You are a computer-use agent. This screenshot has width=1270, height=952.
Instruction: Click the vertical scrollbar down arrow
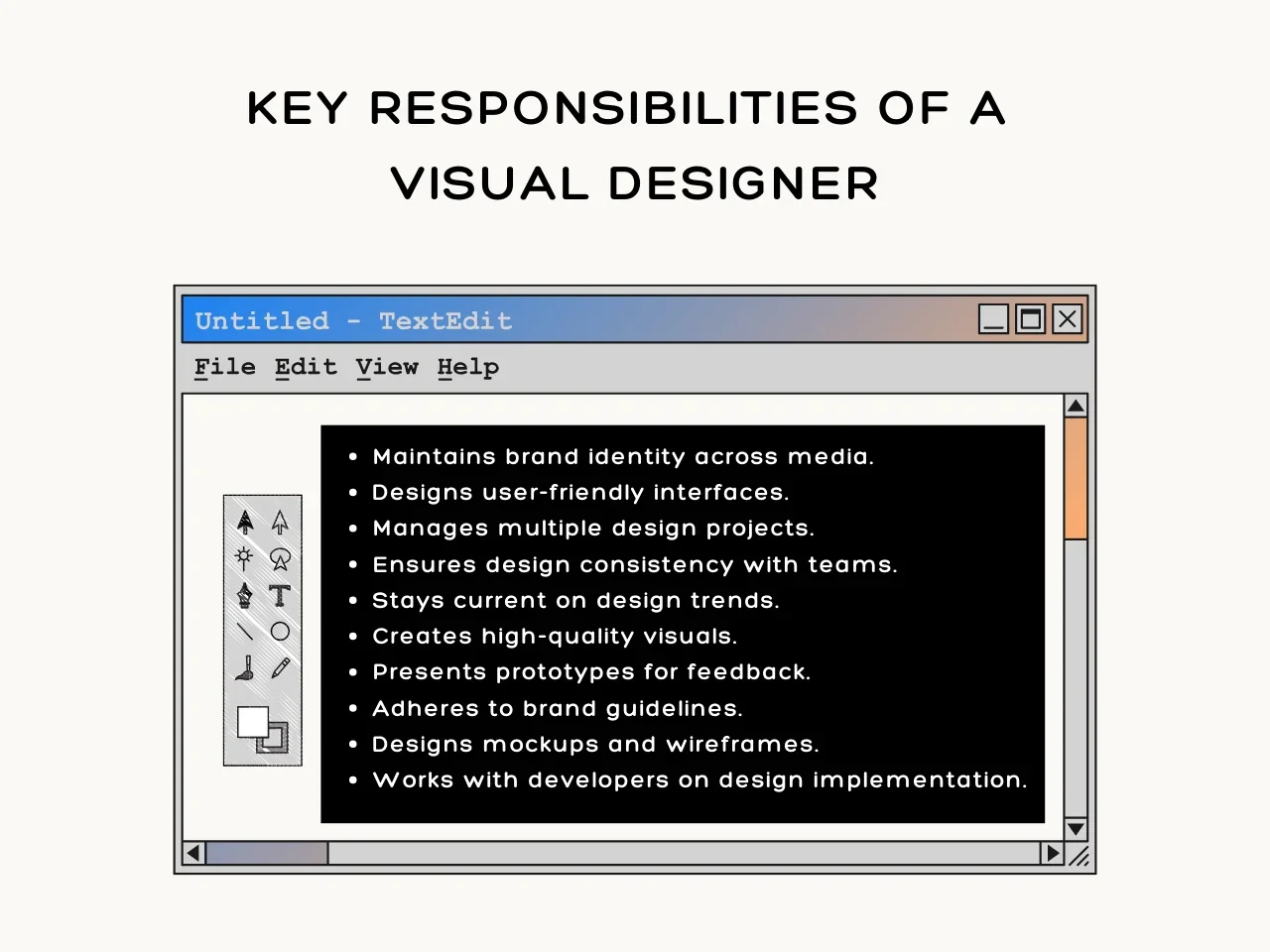pyautogui.click(x=1076, y=829)
